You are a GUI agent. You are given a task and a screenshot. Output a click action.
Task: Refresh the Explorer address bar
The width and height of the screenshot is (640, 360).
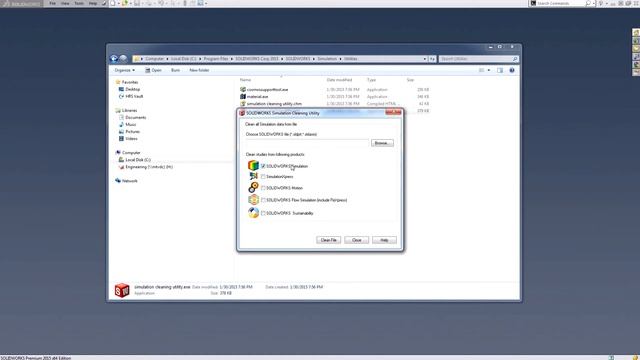(432, 59)
